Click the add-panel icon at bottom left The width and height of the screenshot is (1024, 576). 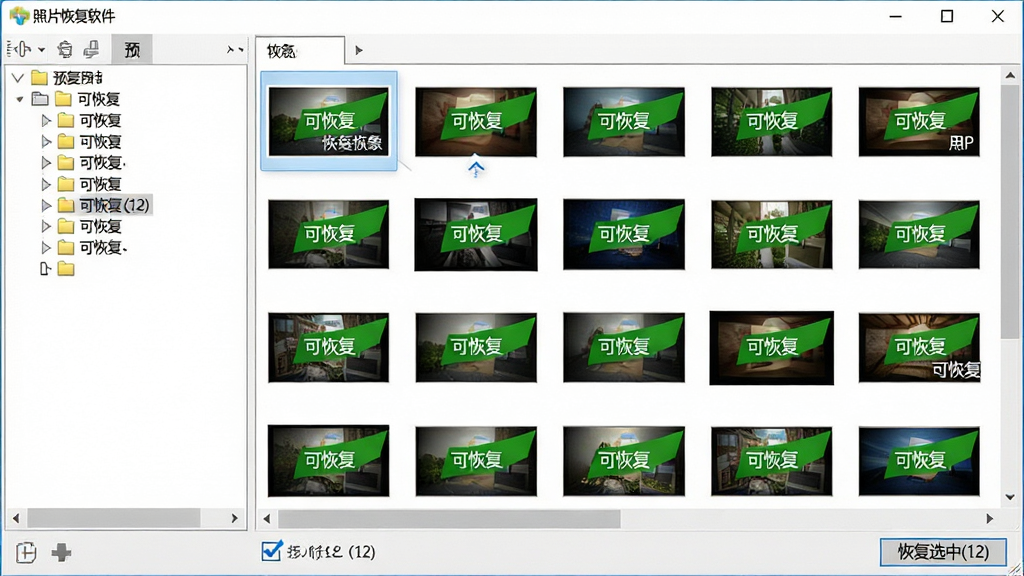26,552
